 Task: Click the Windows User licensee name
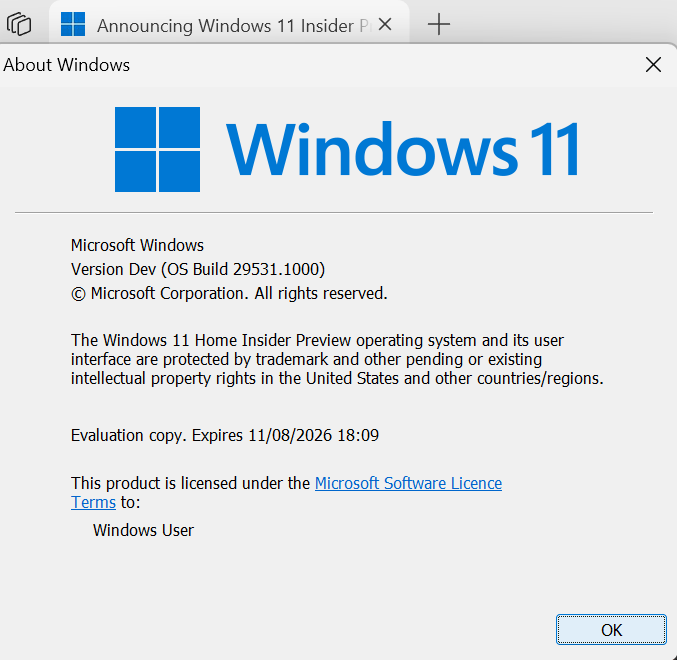[x=143, y=530]
